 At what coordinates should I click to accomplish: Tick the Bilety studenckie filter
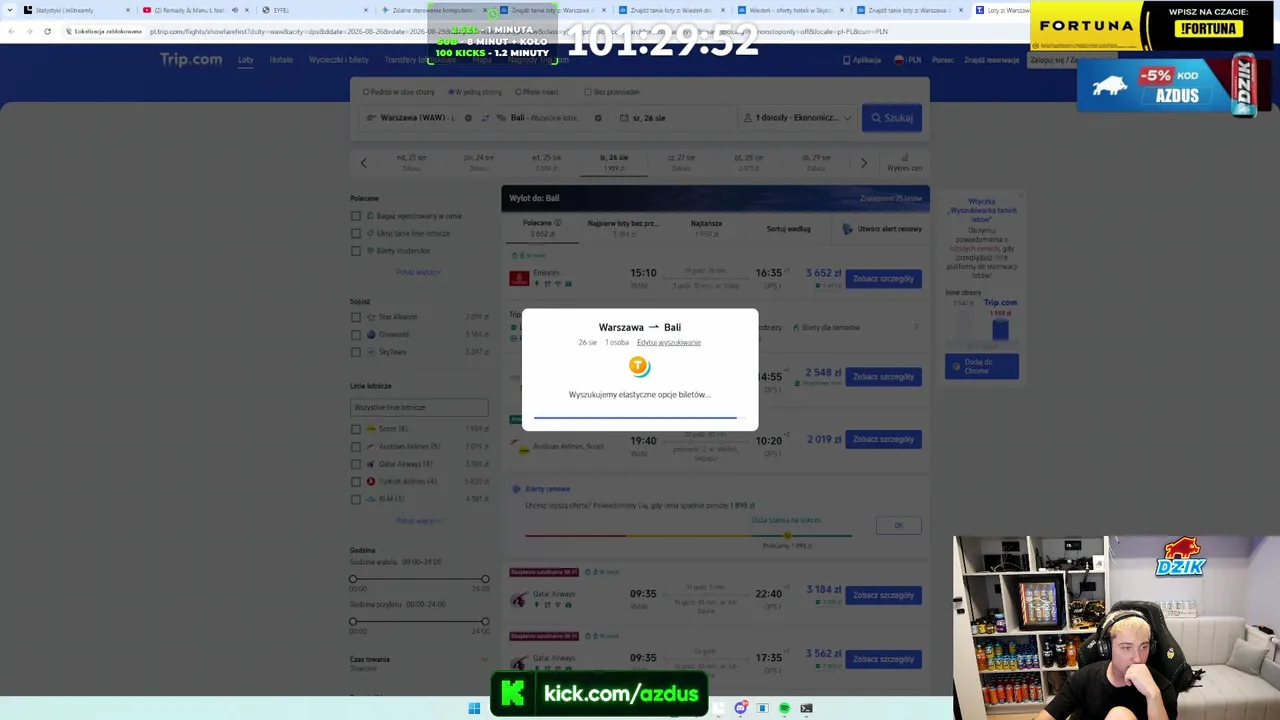point(355,251)
